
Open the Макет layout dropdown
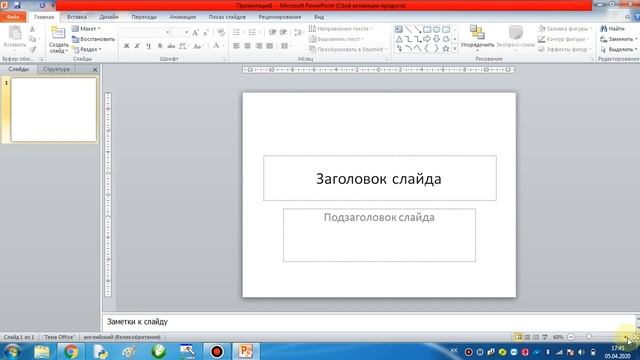[x=87, y=29]
